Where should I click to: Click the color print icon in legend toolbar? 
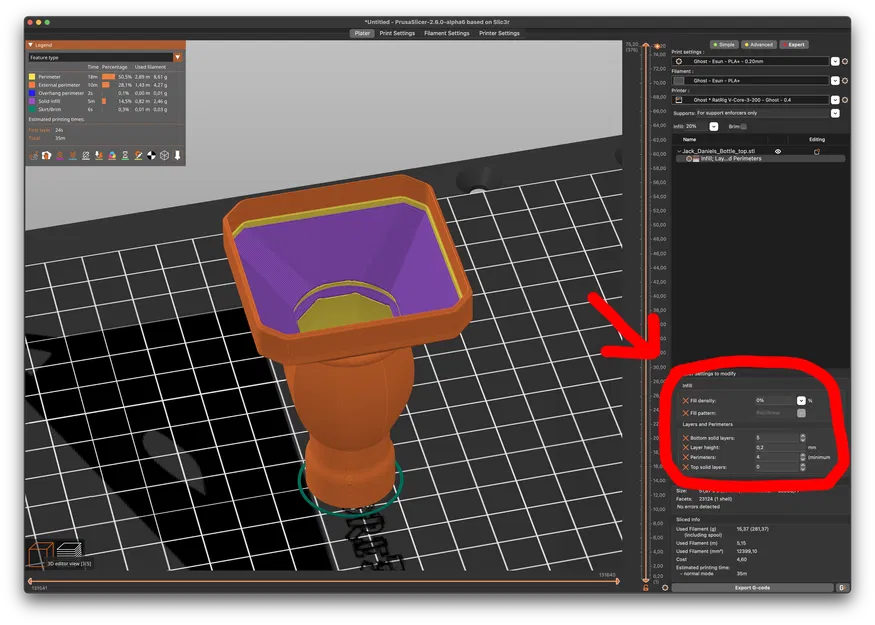tap(112, 156)
